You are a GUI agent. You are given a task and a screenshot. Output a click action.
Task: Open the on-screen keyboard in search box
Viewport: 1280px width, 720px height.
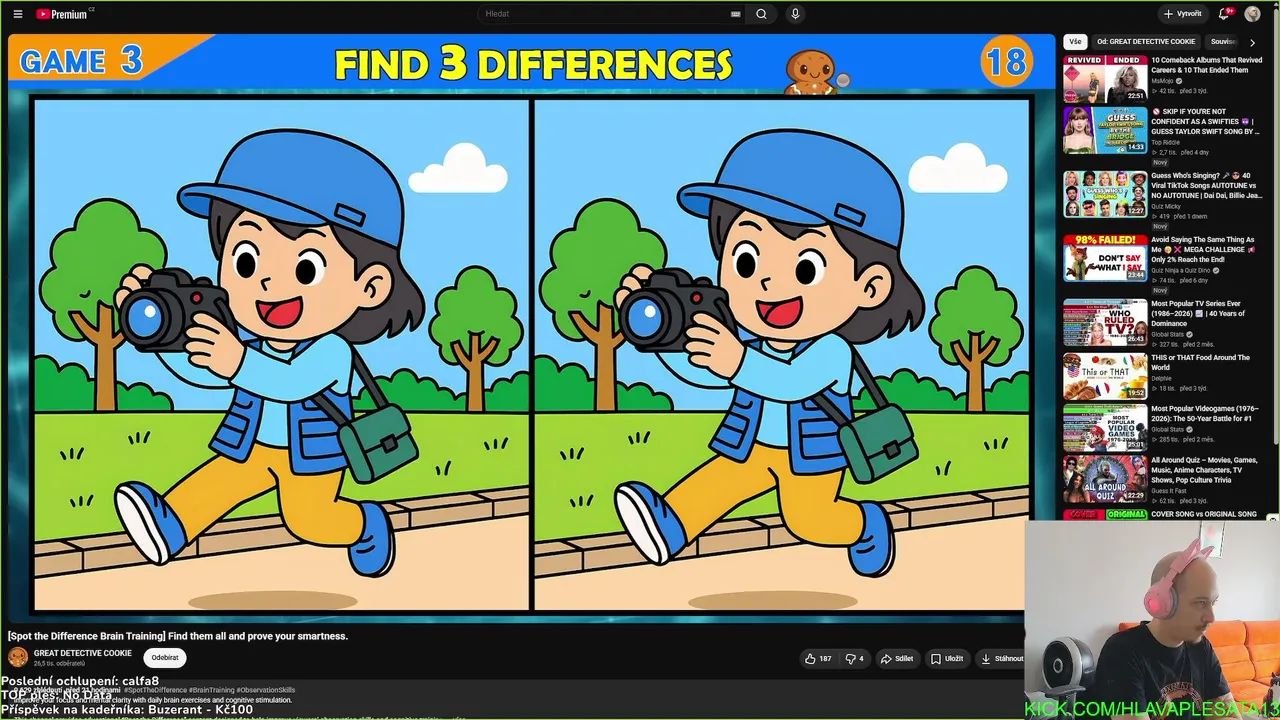coord(736,14)
